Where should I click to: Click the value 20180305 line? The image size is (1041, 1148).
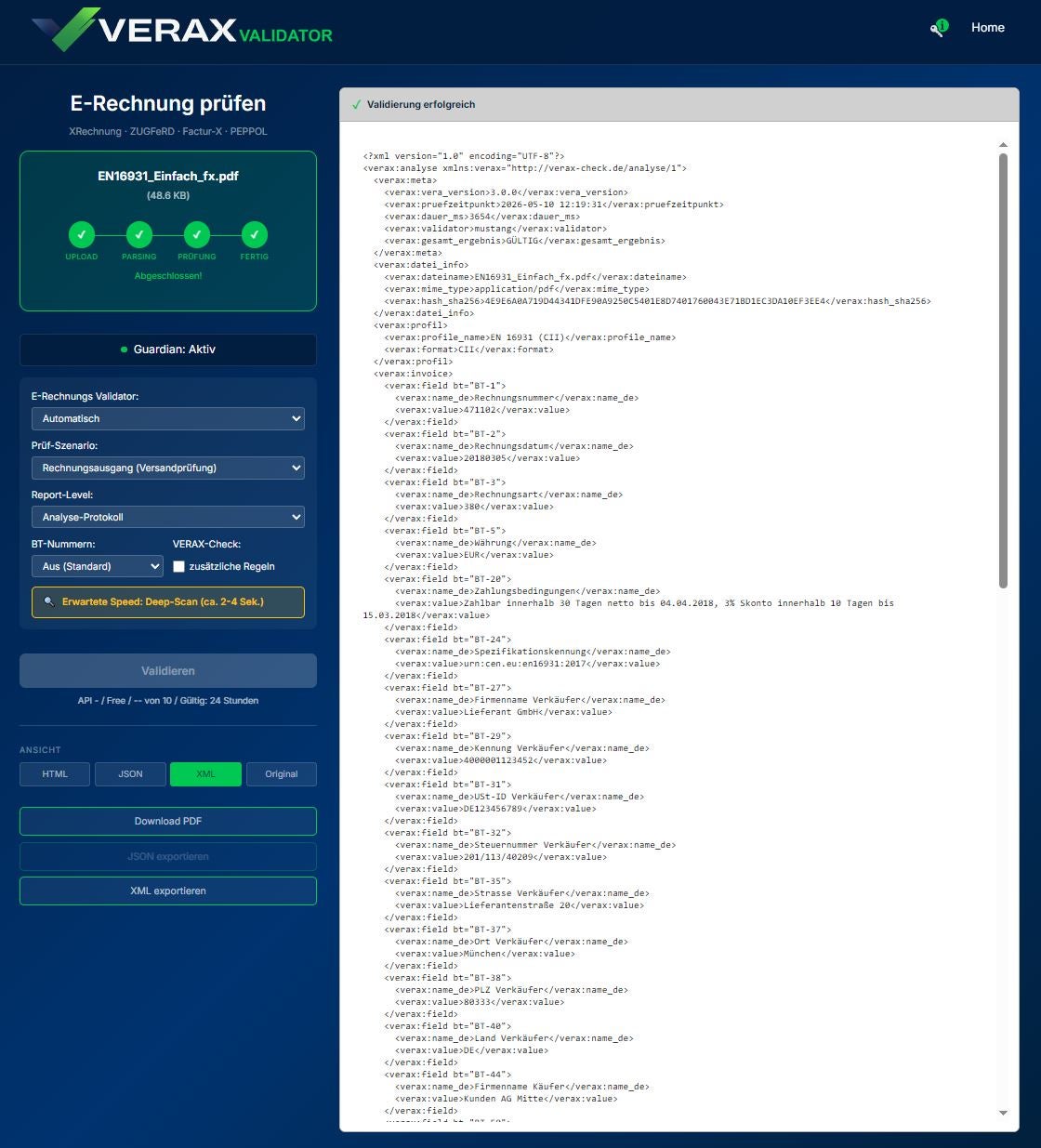click(487, 458)
